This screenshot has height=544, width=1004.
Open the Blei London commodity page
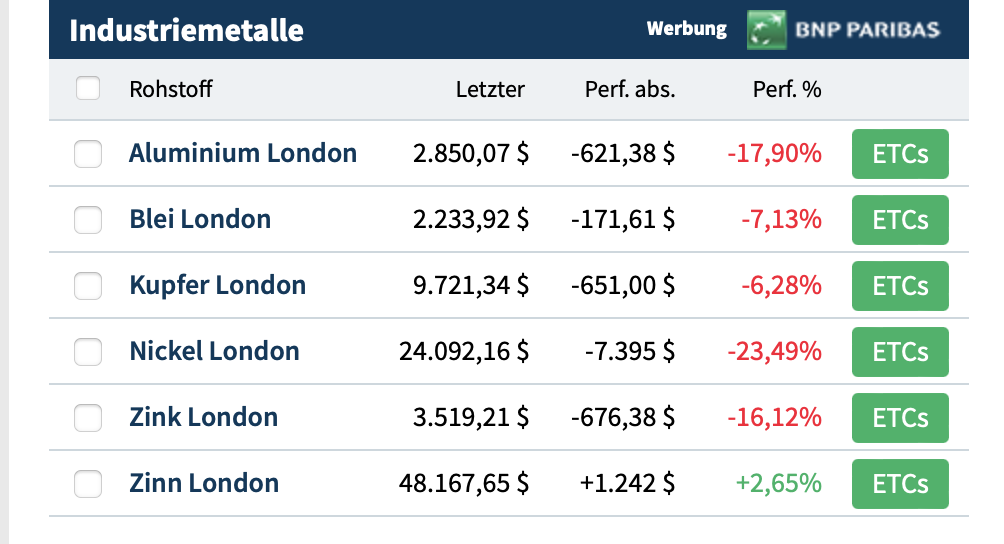200,220
